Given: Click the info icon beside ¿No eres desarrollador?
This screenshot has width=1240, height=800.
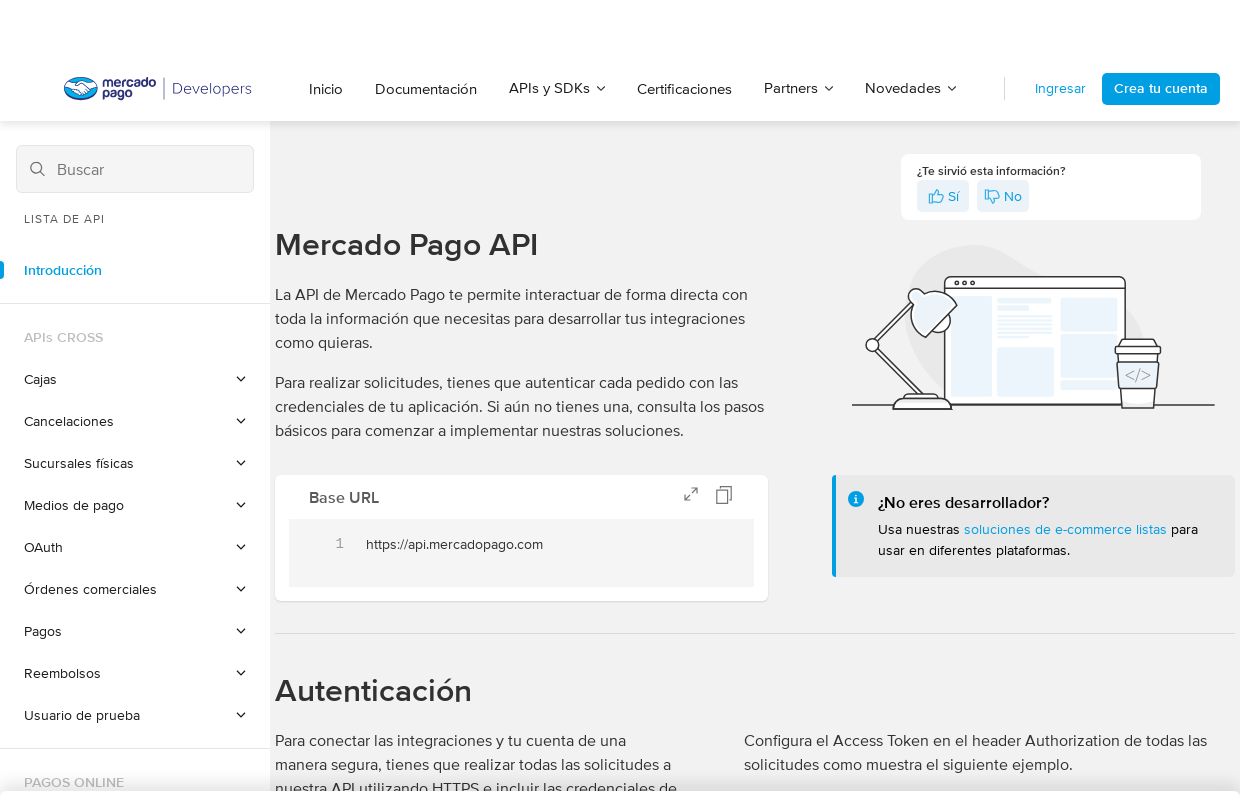Looking at the screenshot, I should 856,499.
